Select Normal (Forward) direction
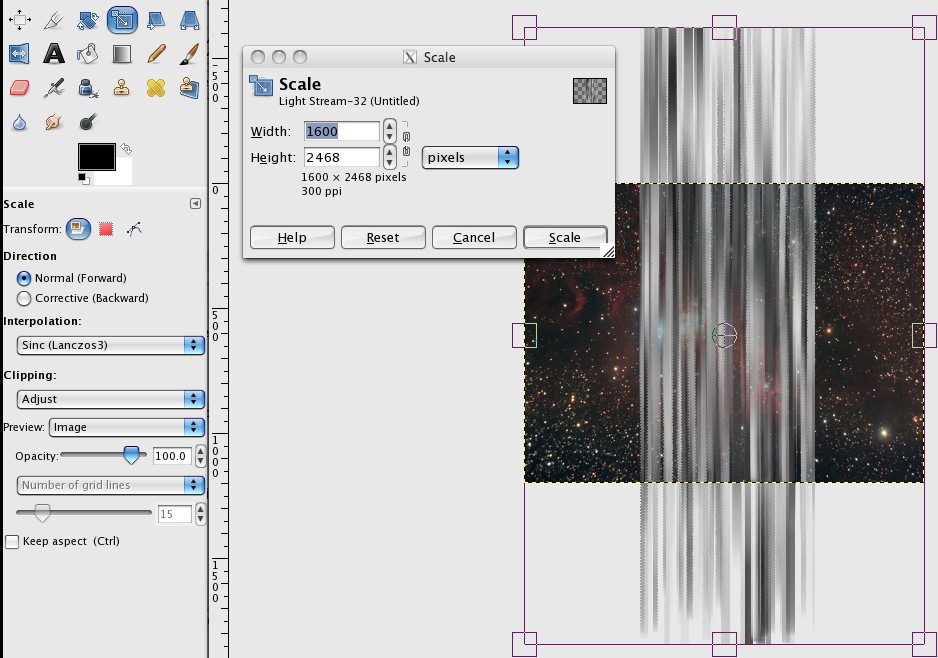 [24, 278]
